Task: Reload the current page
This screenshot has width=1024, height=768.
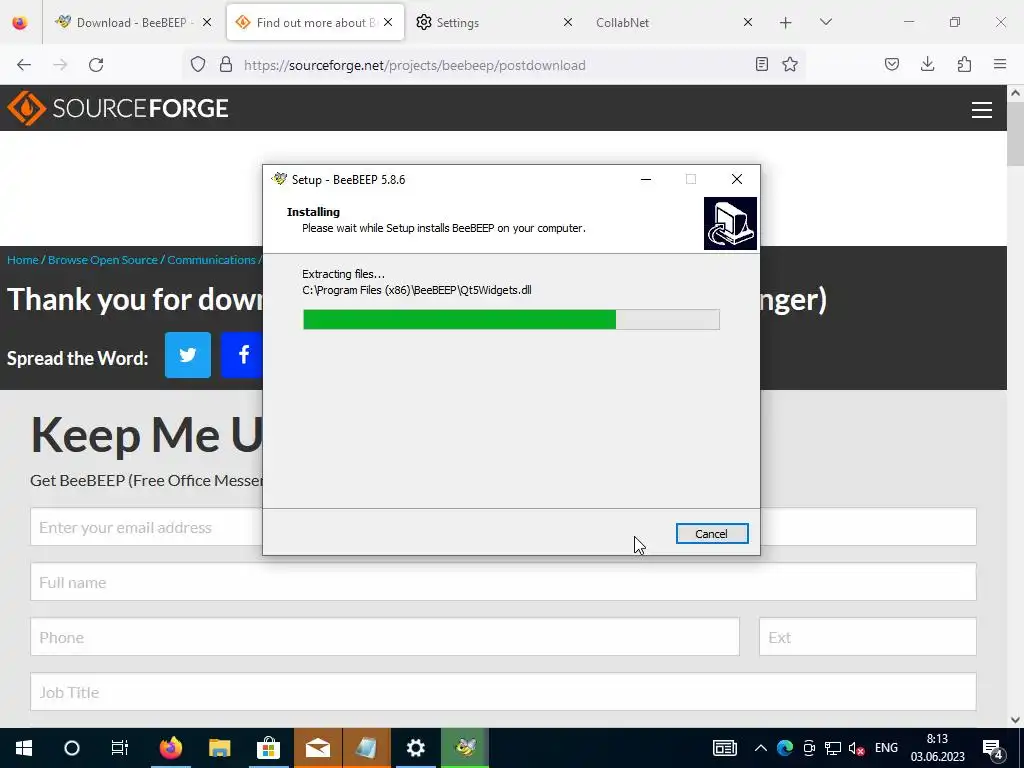Action: coord(96,65)
